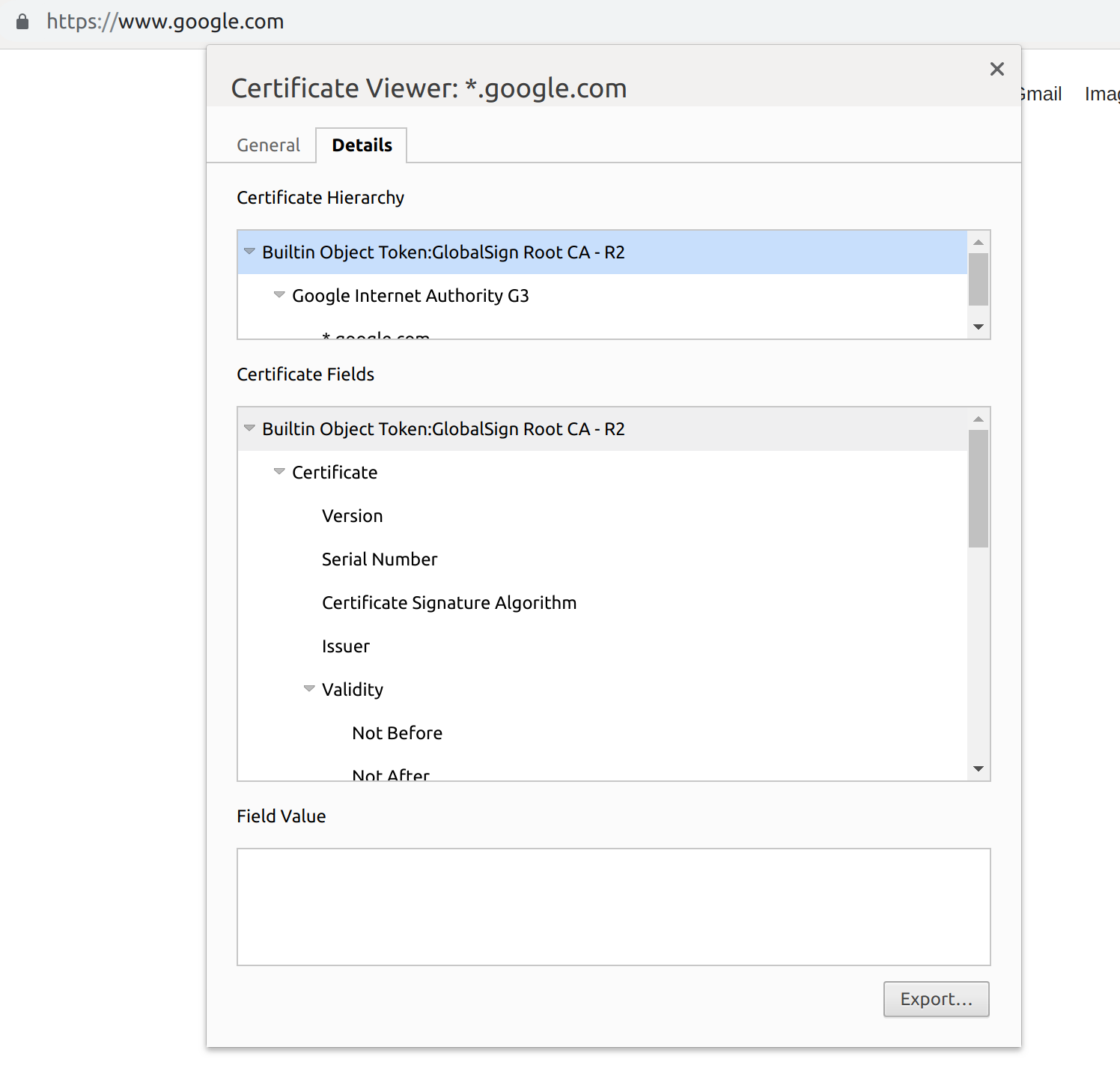Click the hierarchy scrollbar up arrow
Screen dimensions: 1120x1080
[x=979, y=242]
